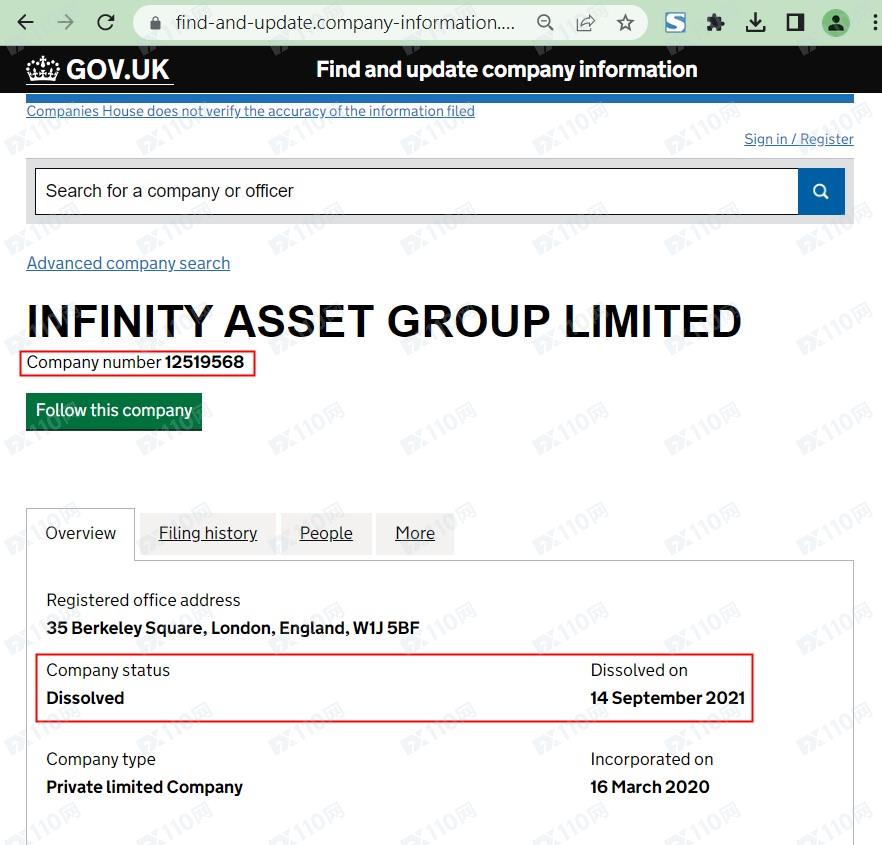
Task: Click the share page icon
Action: click(x=585, y=22)
